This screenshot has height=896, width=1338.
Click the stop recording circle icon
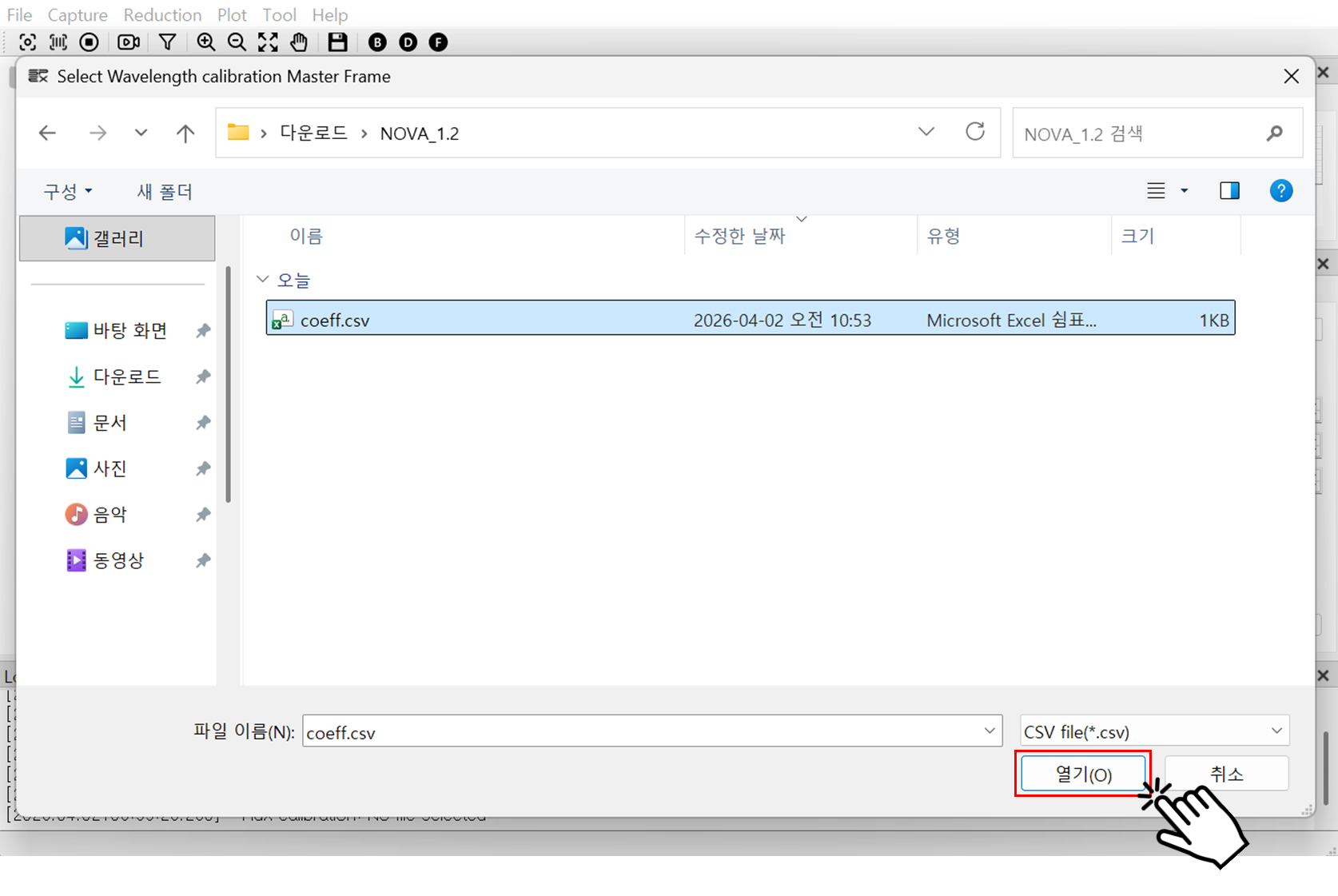pyautogui.click(x=90, y=42)
